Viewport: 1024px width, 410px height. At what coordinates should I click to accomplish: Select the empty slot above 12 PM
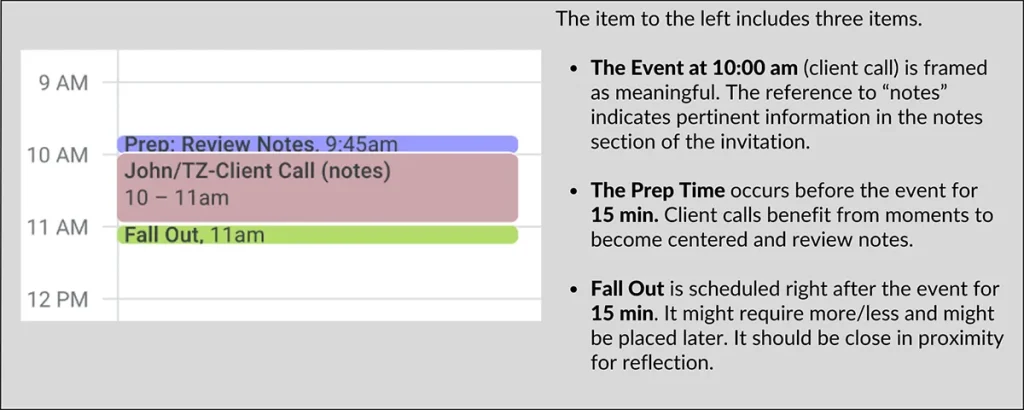(x=329, y=271)
